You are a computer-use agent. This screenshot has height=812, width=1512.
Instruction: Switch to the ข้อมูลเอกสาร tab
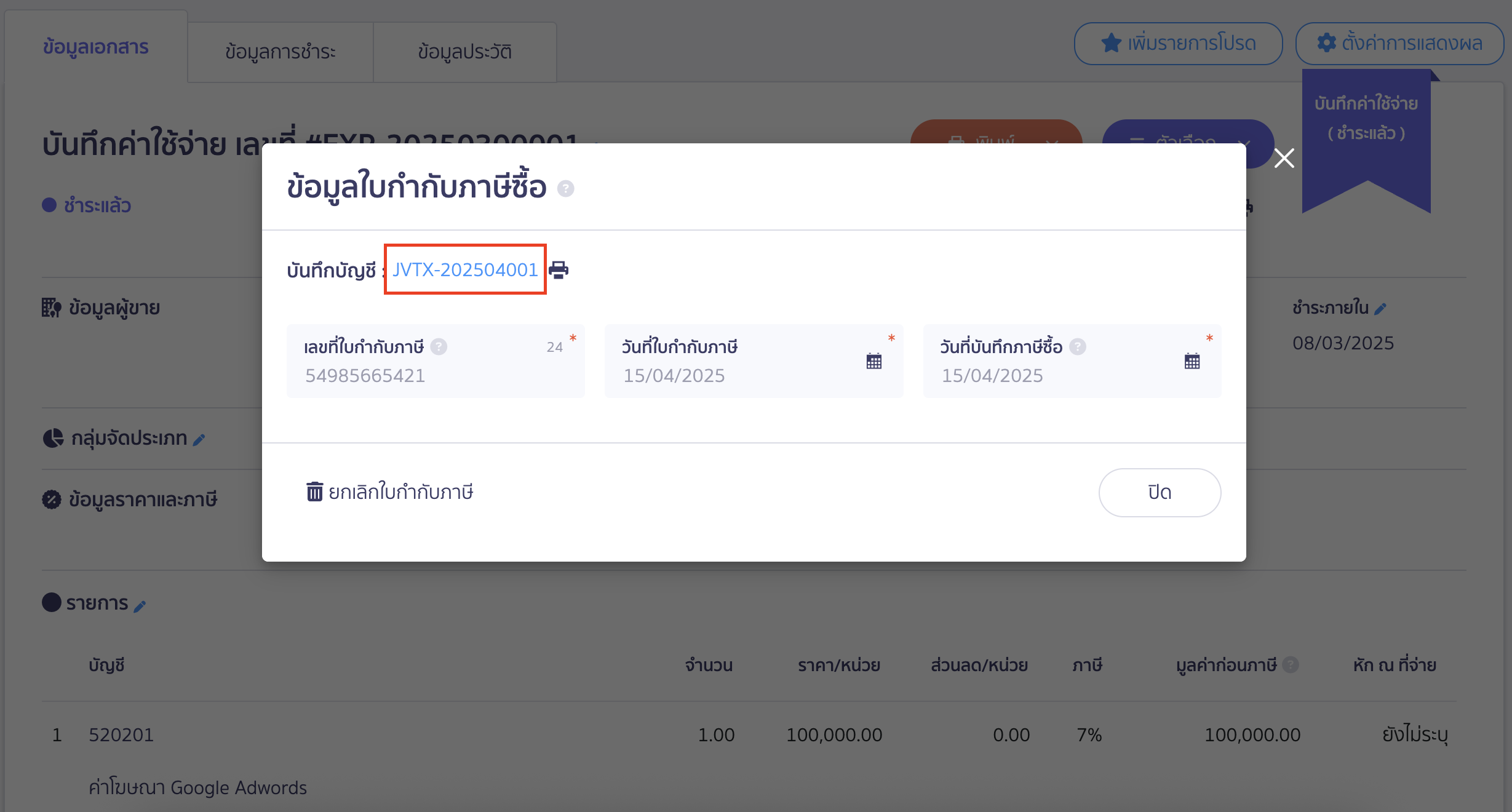[x=96, y=47]
